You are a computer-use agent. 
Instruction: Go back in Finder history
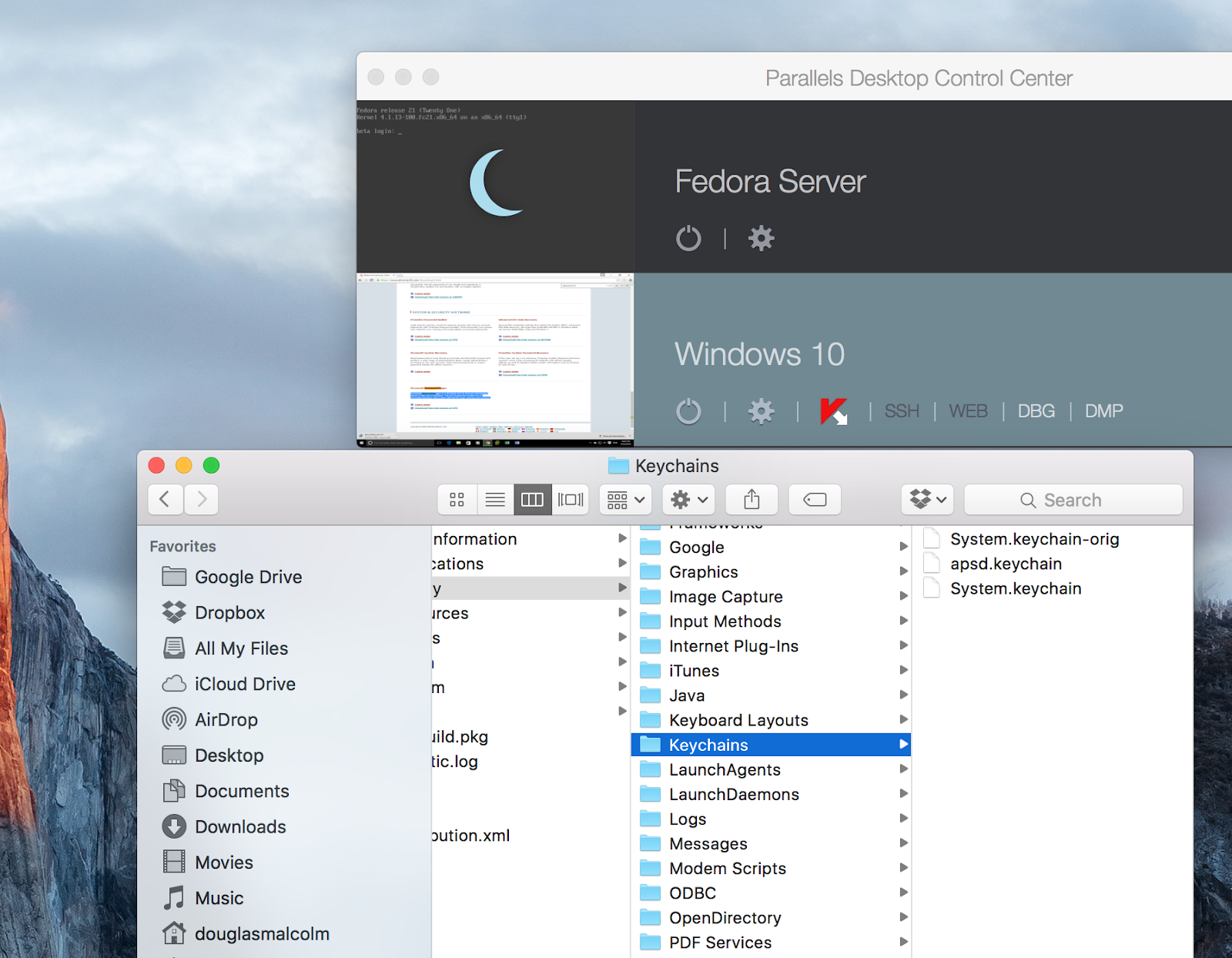click(x=166, y=500)
